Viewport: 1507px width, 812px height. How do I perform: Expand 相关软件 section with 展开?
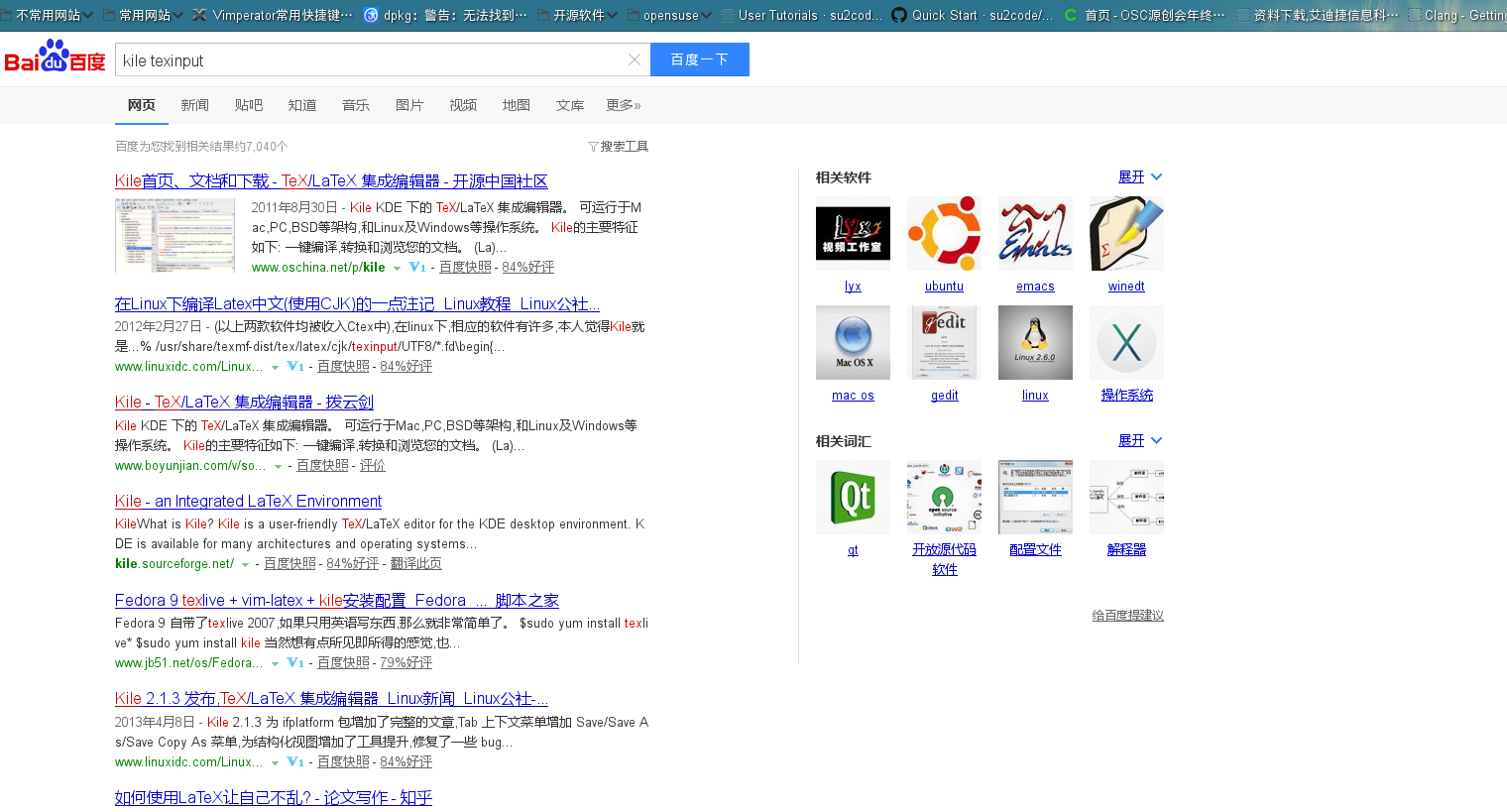click(1140, 176)
